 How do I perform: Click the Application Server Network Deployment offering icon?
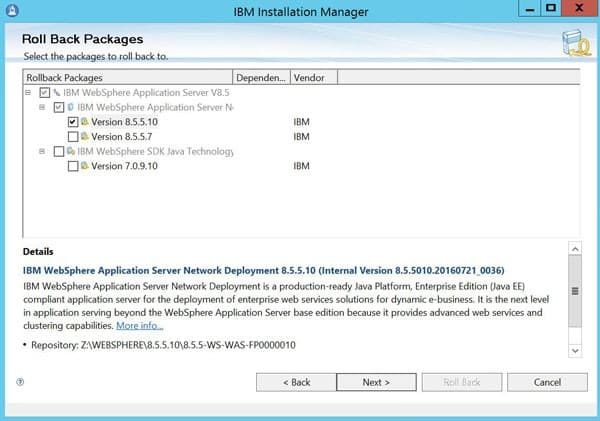[x=71, y=107]
